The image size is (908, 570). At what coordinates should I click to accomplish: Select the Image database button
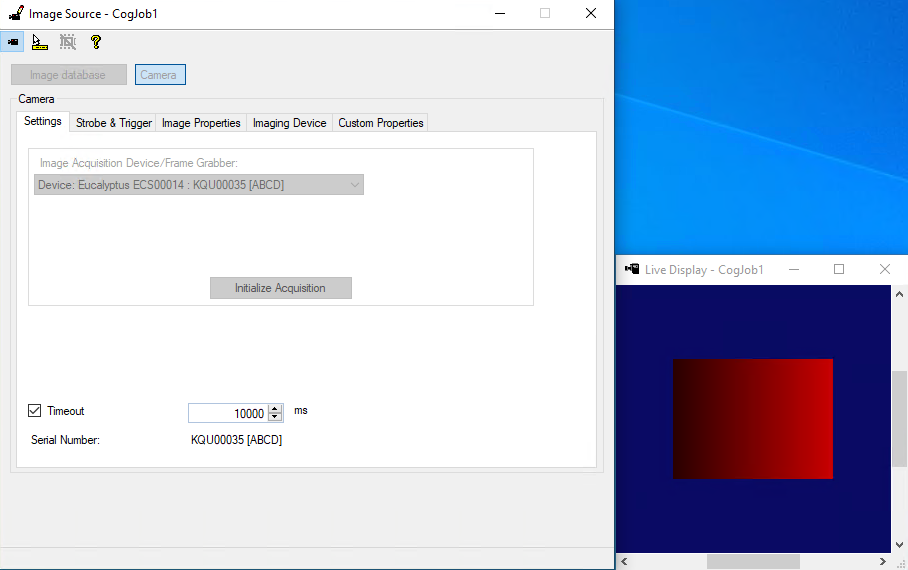(68, 75)
